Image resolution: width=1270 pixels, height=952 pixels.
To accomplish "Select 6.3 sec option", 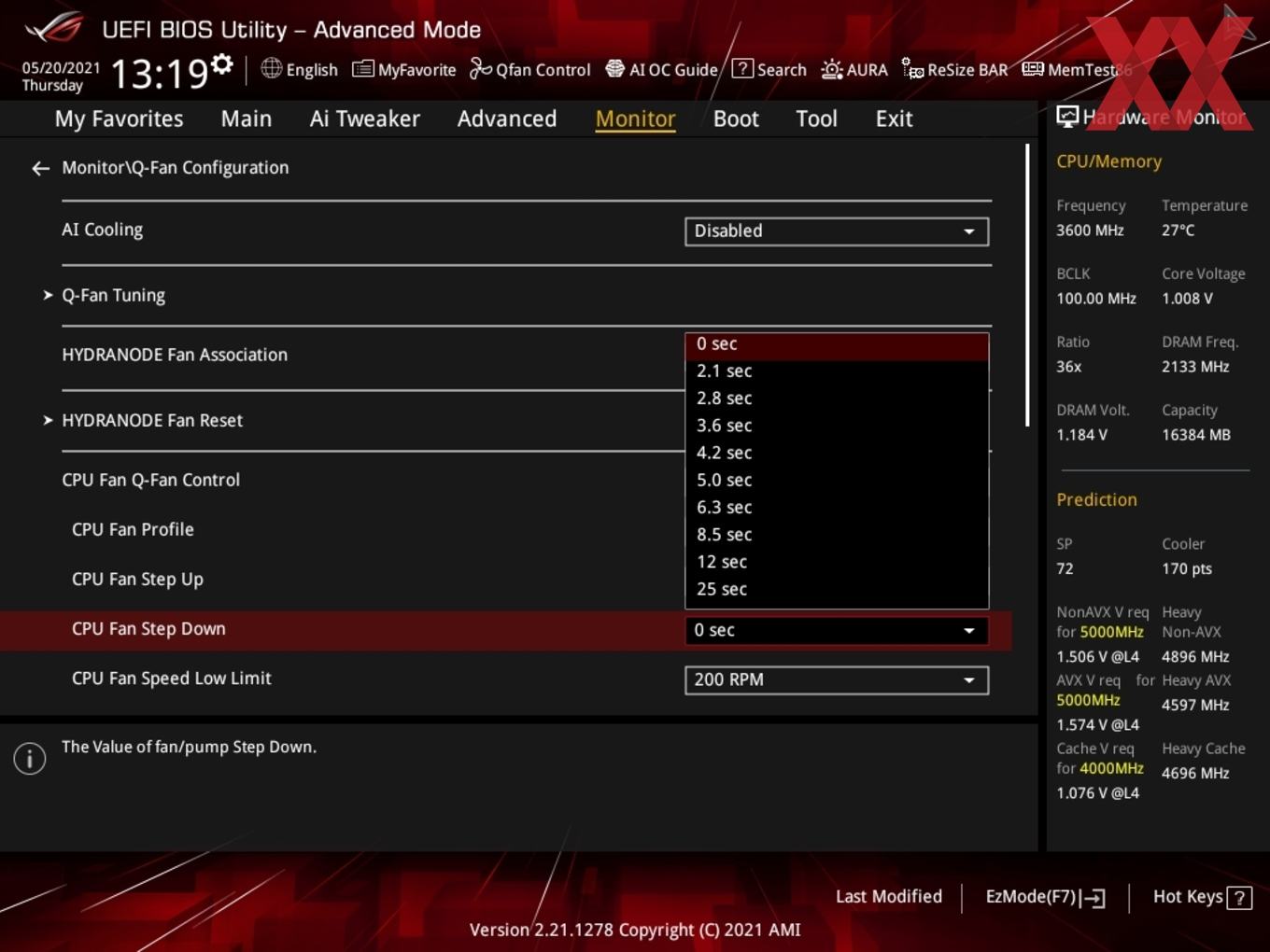I will (x=837, y=508).
